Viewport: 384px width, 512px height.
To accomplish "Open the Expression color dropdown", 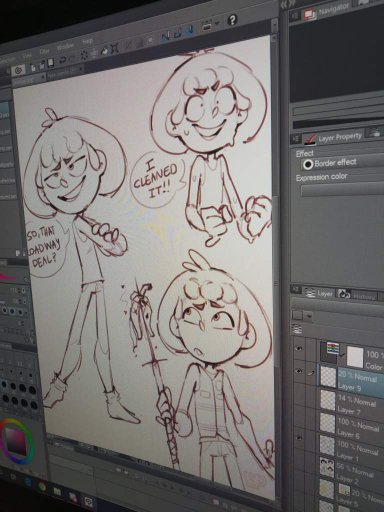I will coord(342,190).
